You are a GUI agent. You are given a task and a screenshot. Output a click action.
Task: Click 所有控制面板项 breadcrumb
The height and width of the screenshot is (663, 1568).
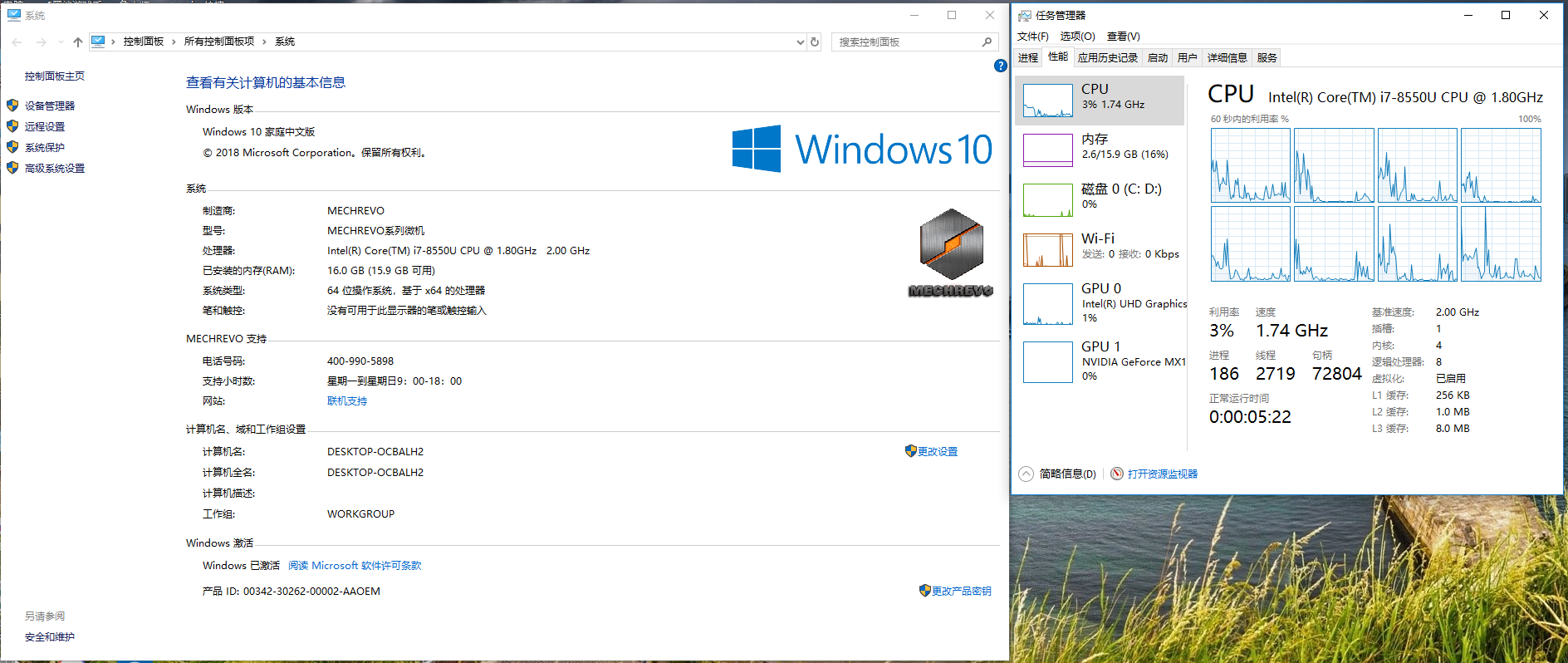pos(219,42)
